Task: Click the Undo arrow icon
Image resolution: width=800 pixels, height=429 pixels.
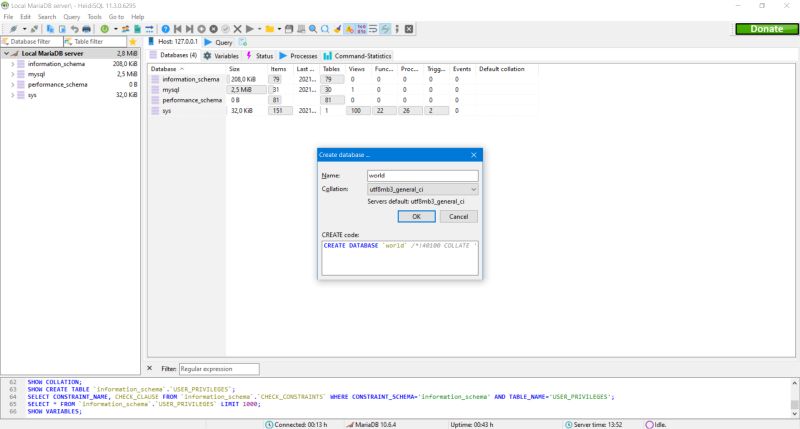Action: pyautogui.click(x=74, y=29)
